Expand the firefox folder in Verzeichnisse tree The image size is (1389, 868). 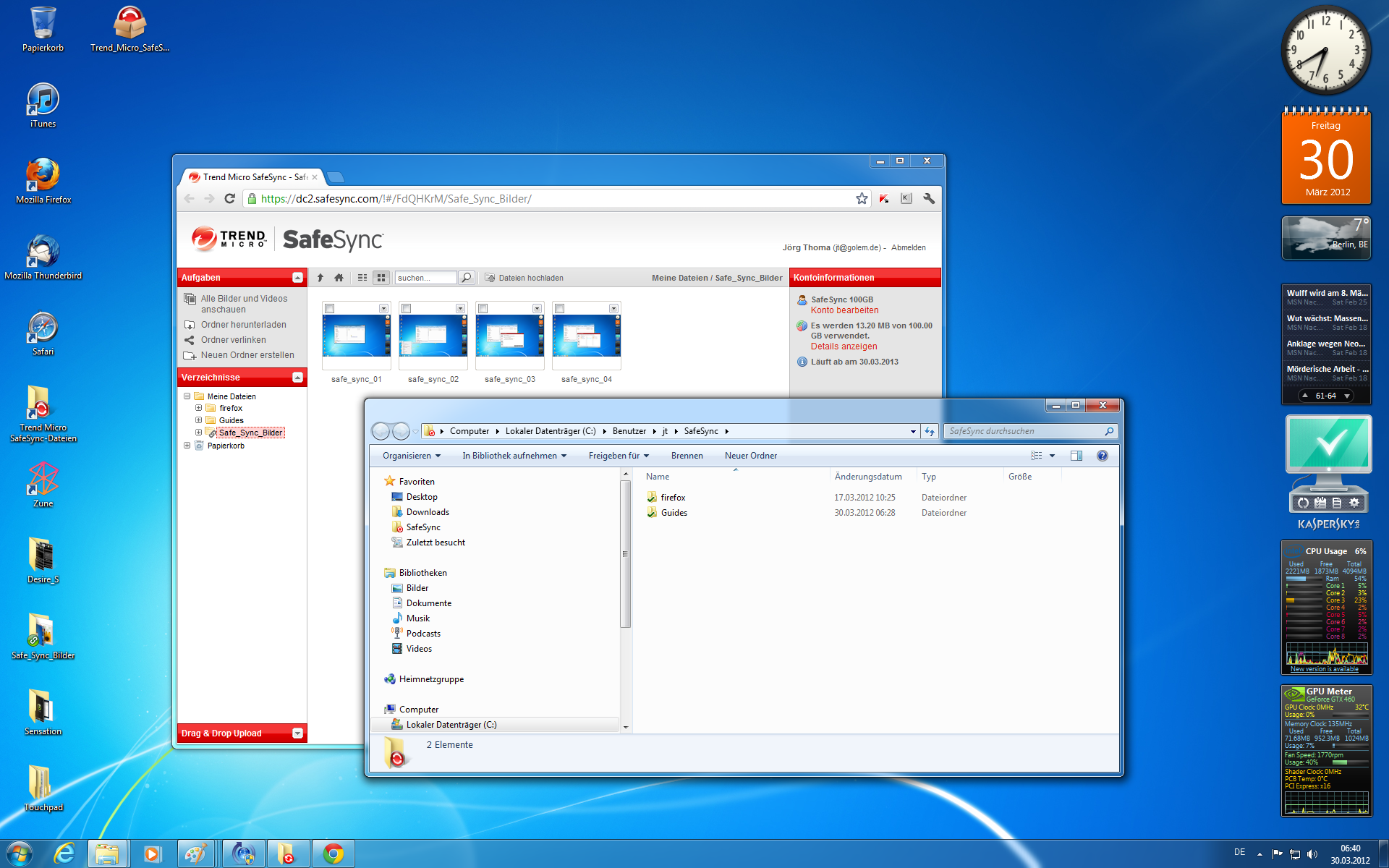tap(199, 408)
